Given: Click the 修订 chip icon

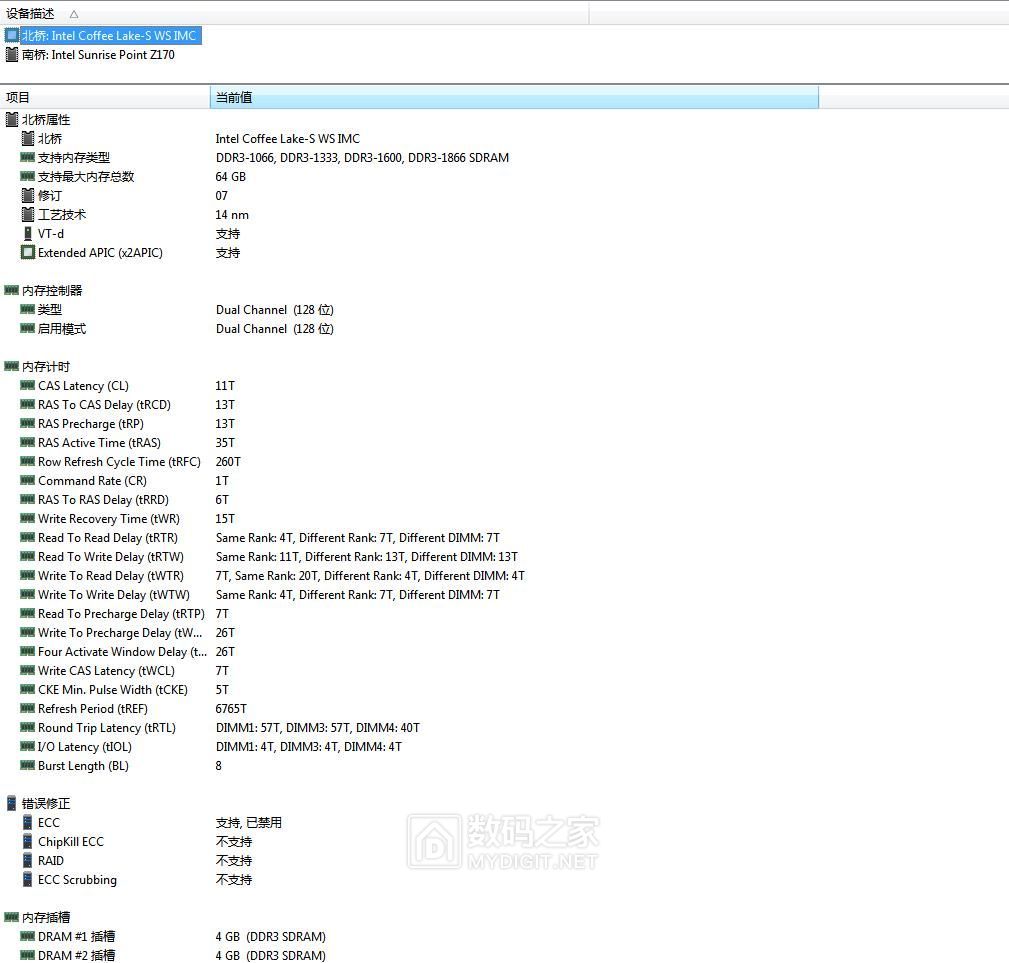Looking at the screenshot, I should (27, 195).
